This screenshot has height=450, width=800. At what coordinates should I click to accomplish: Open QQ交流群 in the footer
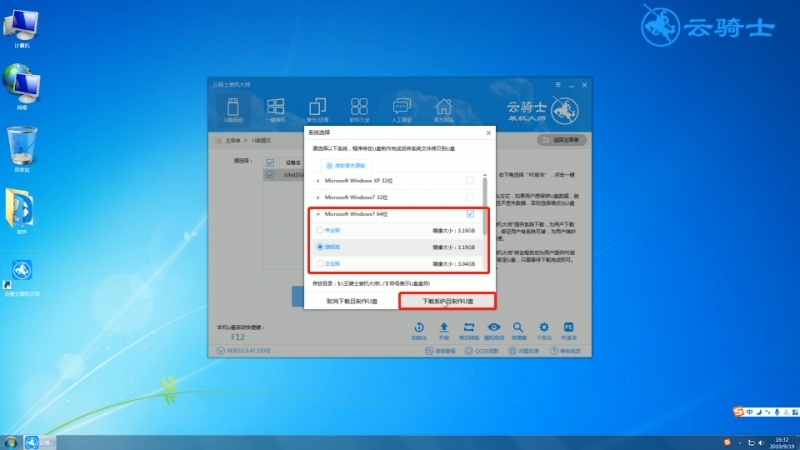[x=482, y=351]
